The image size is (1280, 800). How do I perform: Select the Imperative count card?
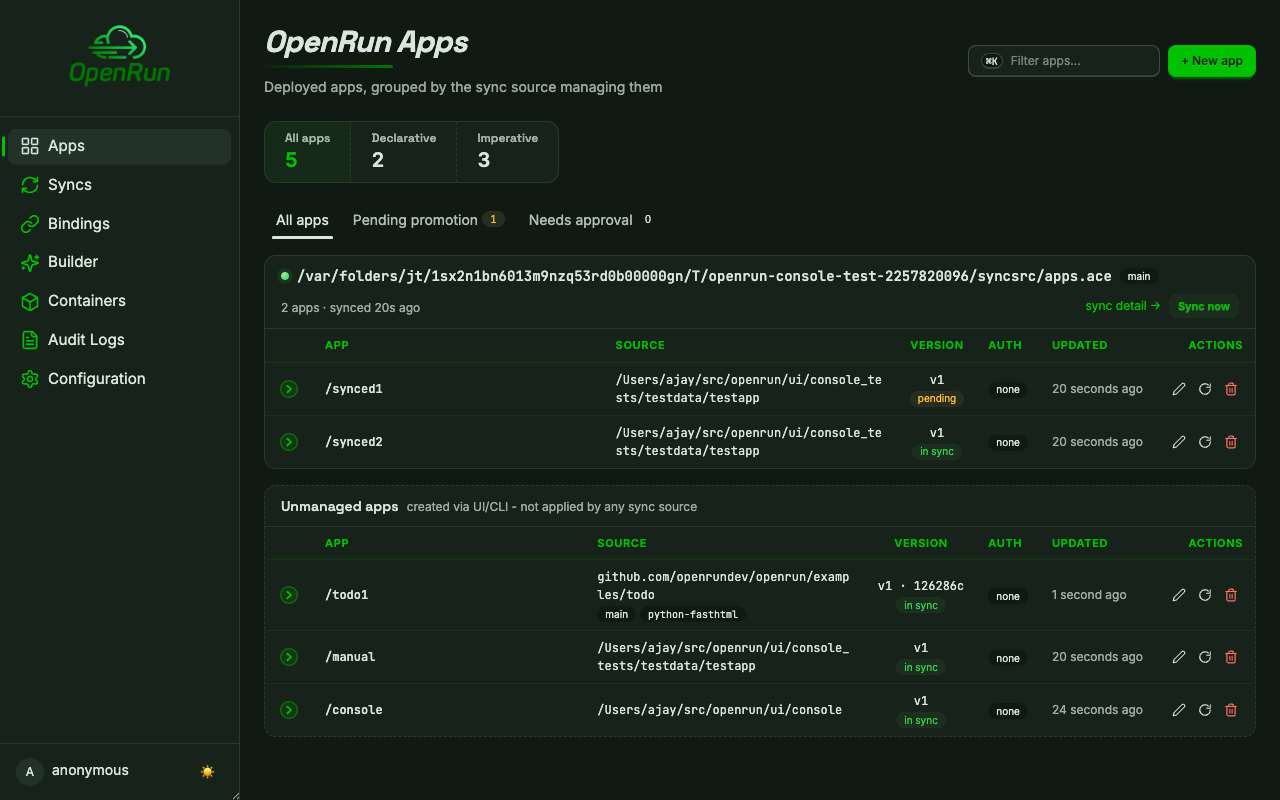point(507,152)
